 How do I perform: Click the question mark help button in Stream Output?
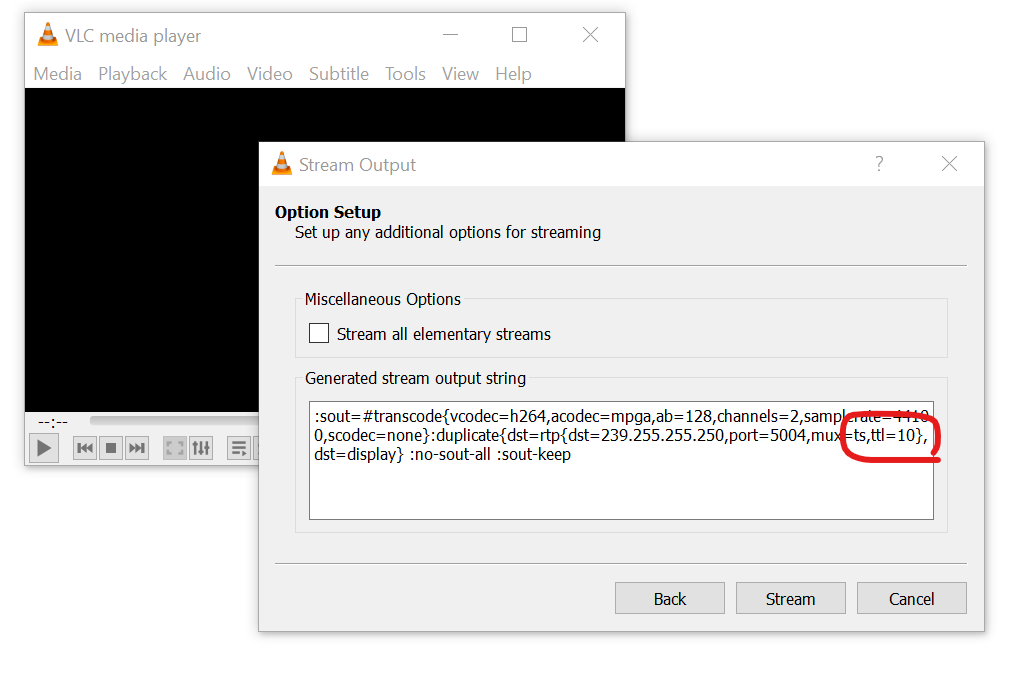(879, 164)
